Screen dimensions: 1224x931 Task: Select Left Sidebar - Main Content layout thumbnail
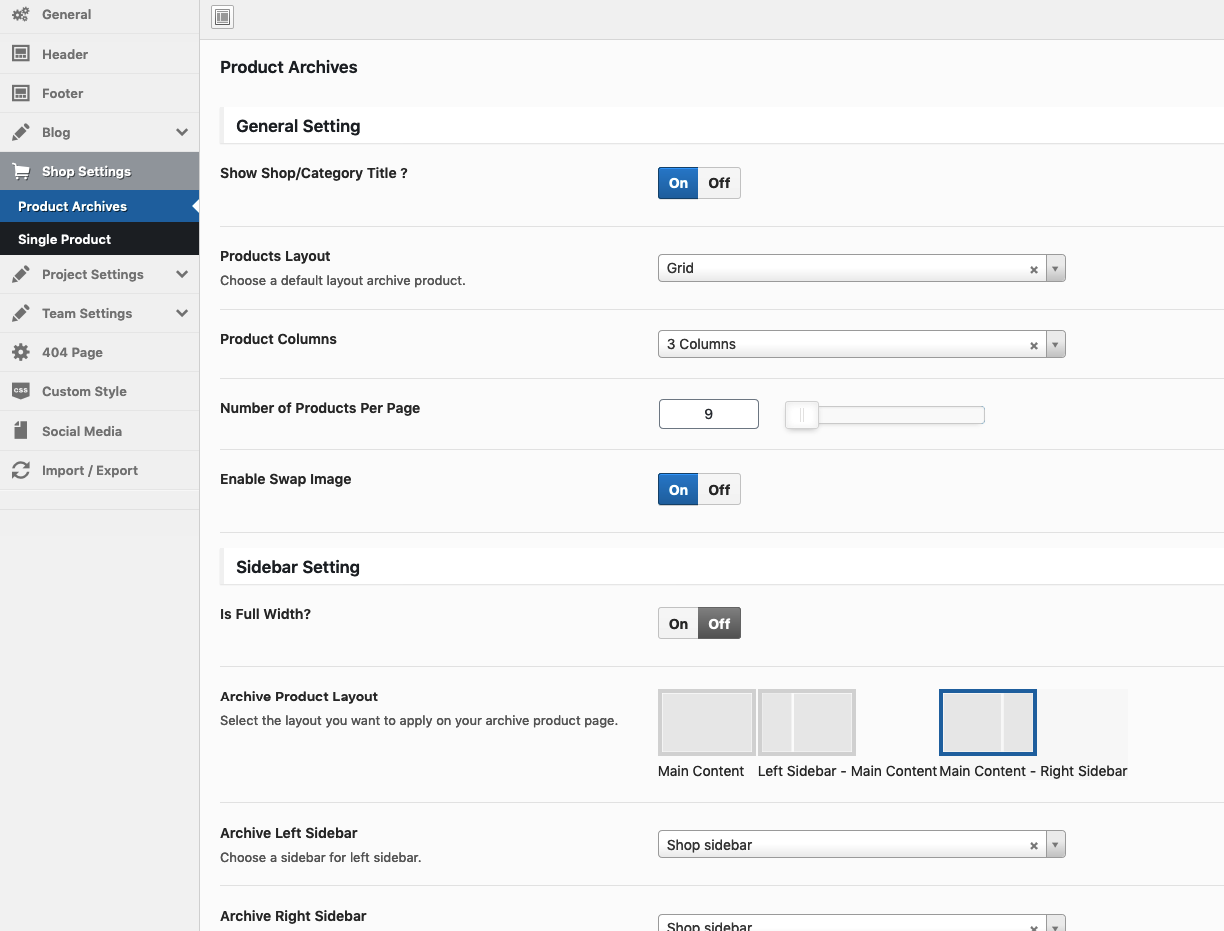[x=806, y=722]
